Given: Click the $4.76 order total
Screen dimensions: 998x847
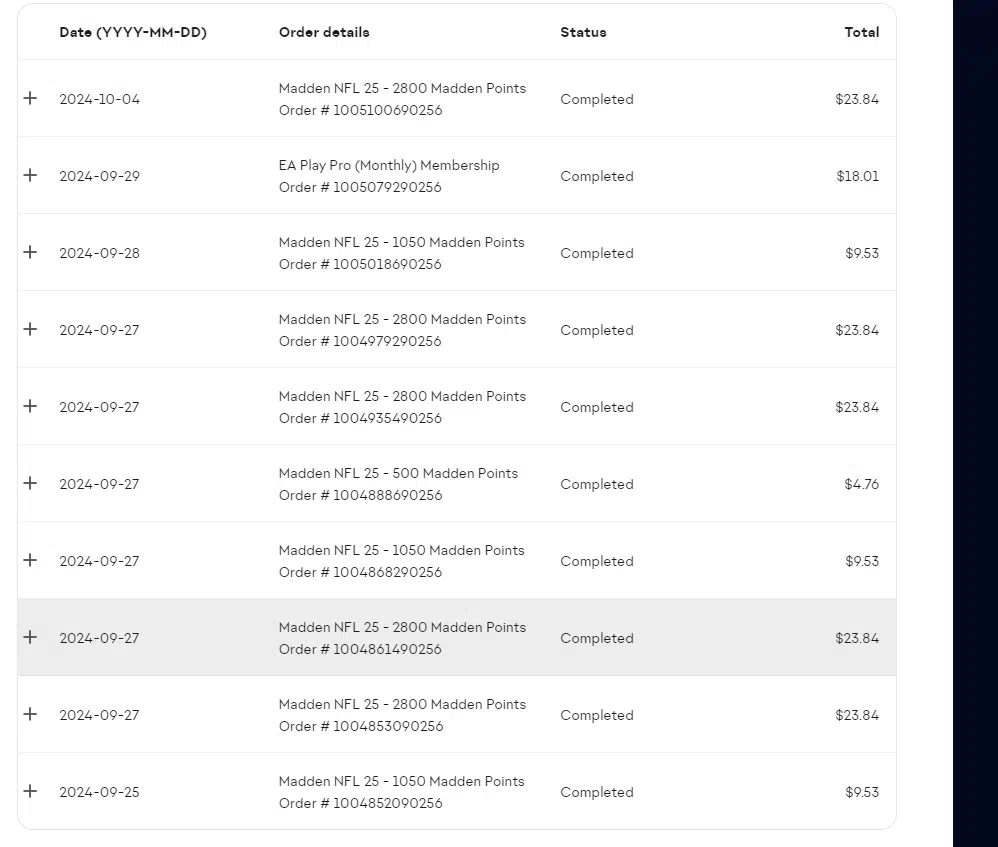Looking at the screenshot, I should click(861, 484).
